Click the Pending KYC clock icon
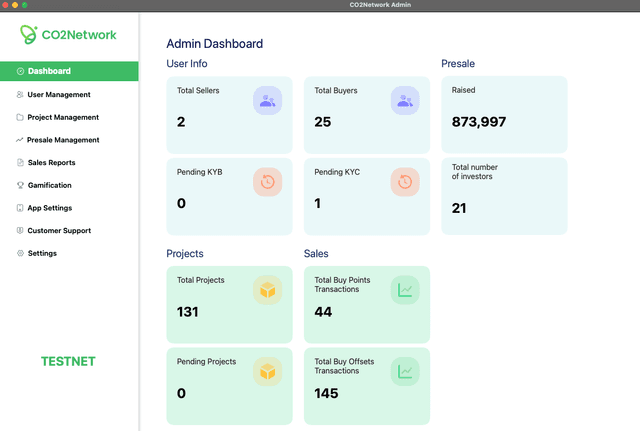The height and width of the screenshot is (431, 640). [404, 181]
